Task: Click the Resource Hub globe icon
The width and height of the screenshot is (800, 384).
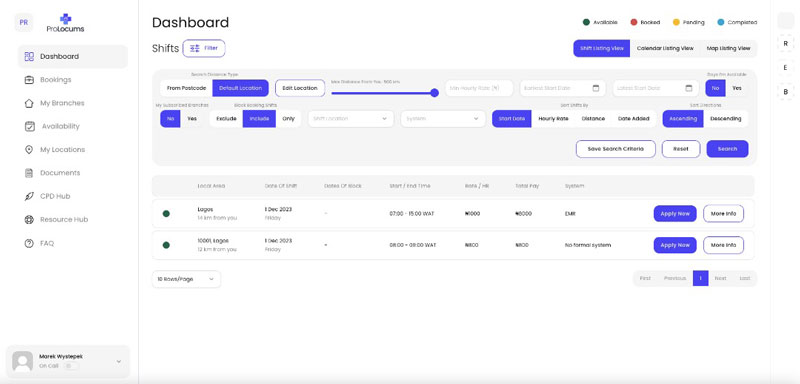Action: [29, 220]
